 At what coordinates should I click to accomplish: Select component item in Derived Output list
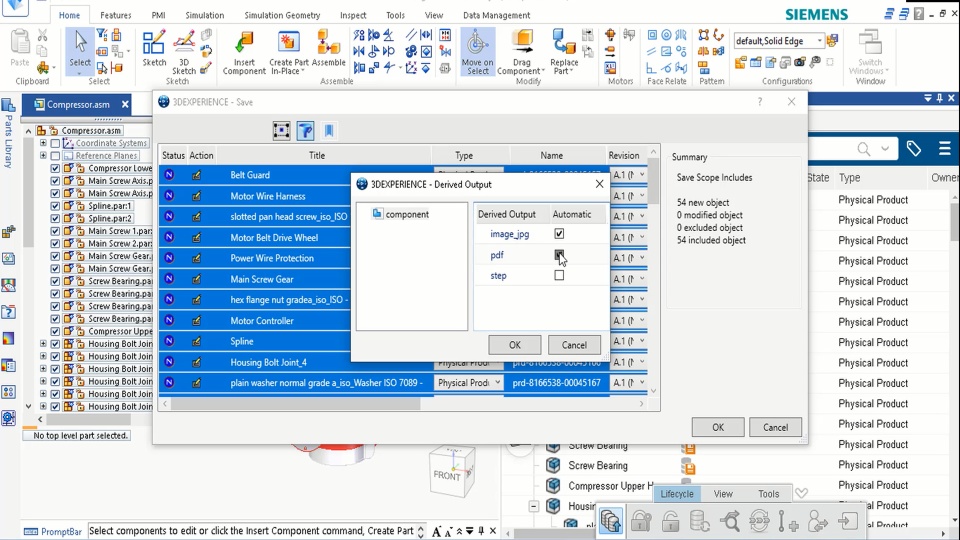click(x=401, y=214)
